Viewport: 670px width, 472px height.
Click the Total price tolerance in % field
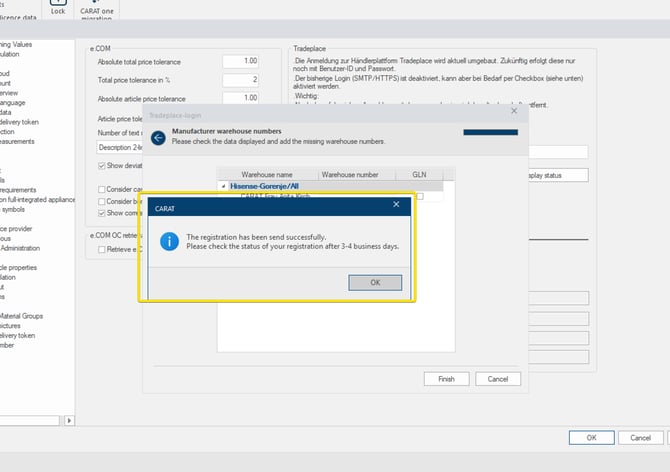[240, 79]
